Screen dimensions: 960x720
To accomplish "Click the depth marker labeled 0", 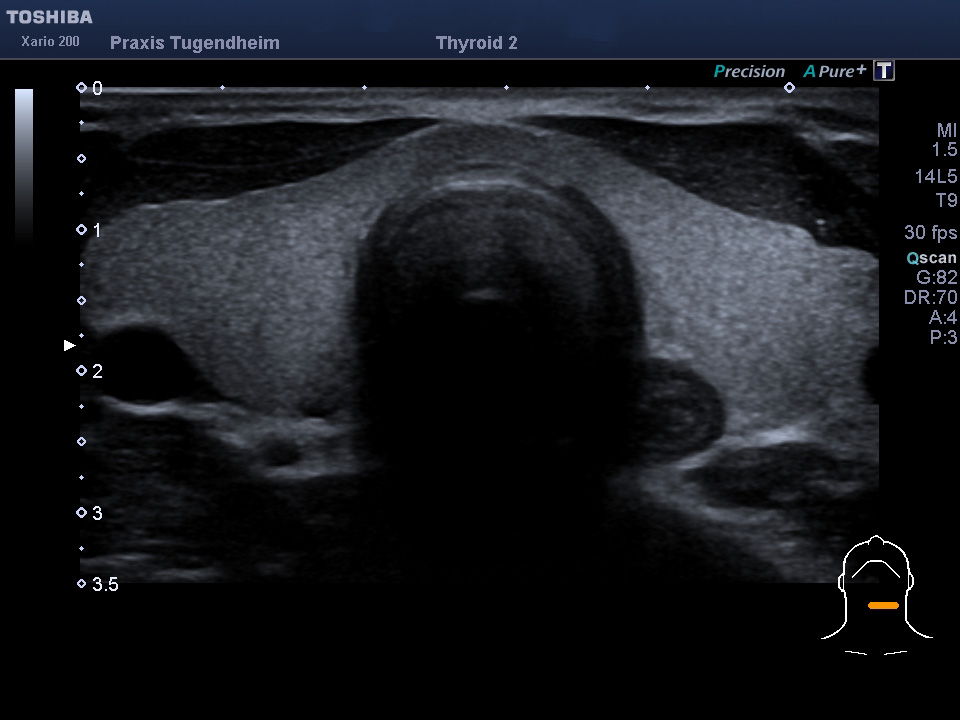I will (89, 88).
